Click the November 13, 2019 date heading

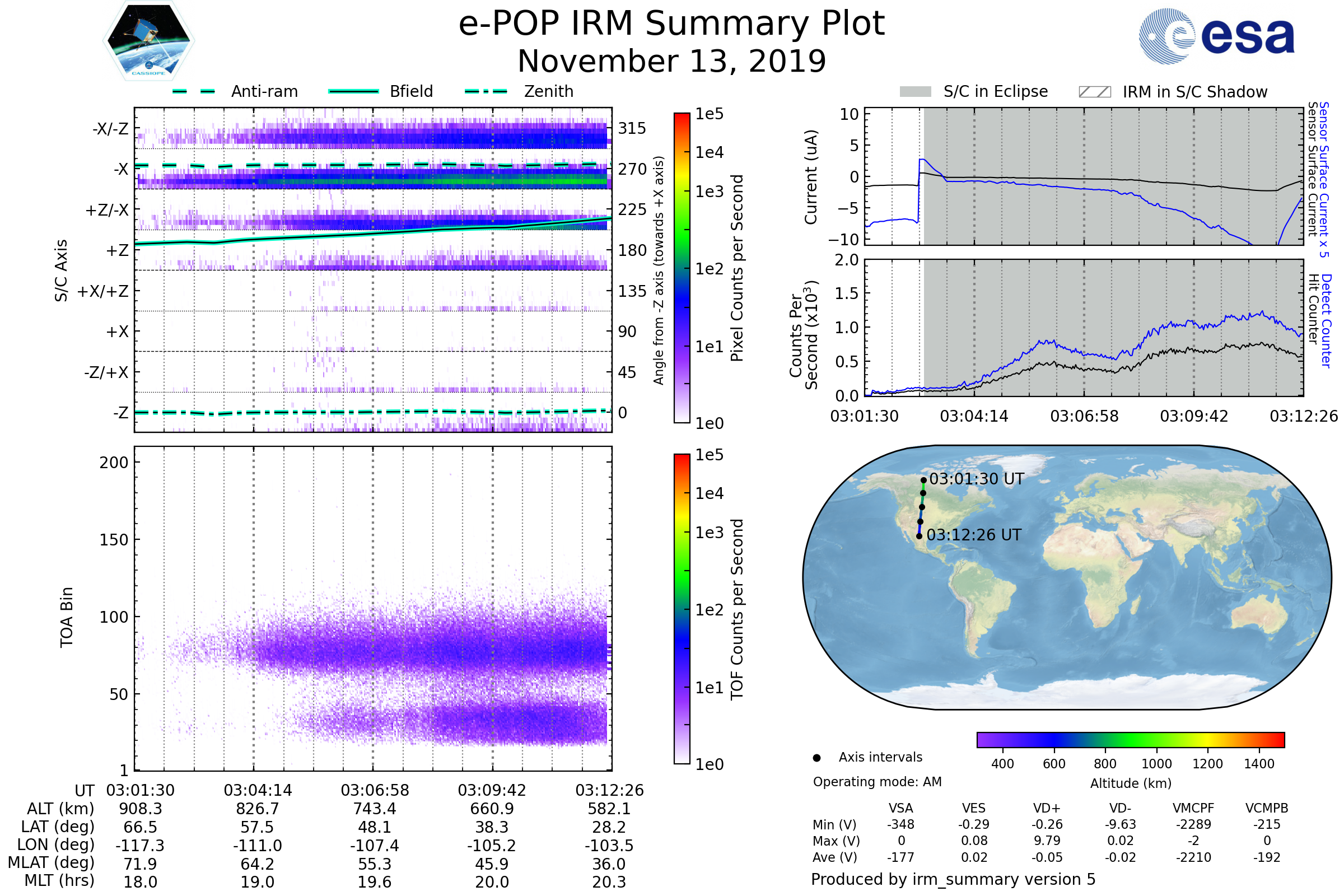(671, 62)
